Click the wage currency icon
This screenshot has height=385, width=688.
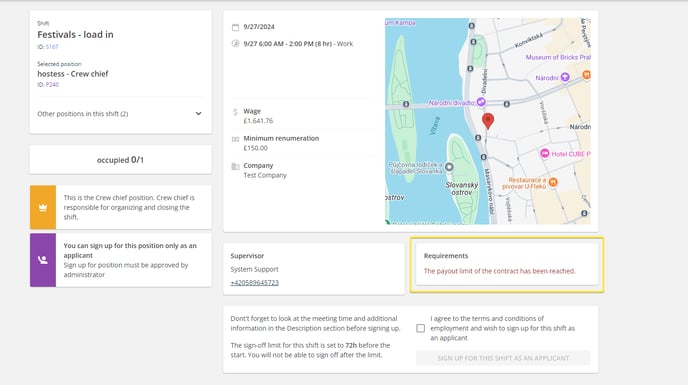235,112
